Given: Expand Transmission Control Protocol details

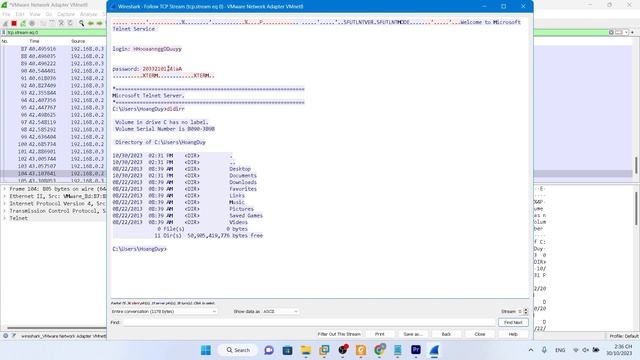Looking at the screenshot, I should [4, 211].
